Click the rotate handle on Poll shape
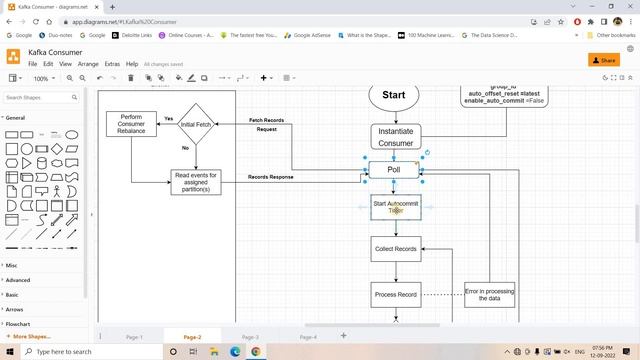 pyautogui.click(x=427, y=153)
